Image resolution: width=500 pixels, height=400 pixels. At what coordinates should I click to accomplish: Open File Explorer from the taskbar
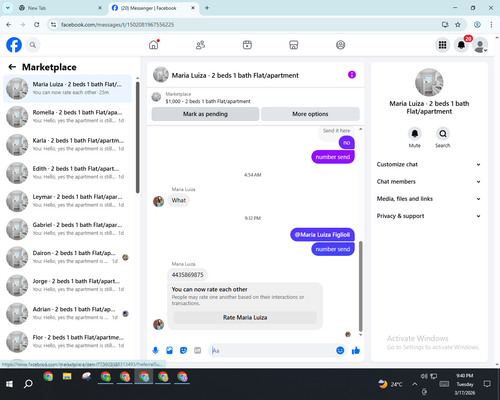(x=67, y=377)
